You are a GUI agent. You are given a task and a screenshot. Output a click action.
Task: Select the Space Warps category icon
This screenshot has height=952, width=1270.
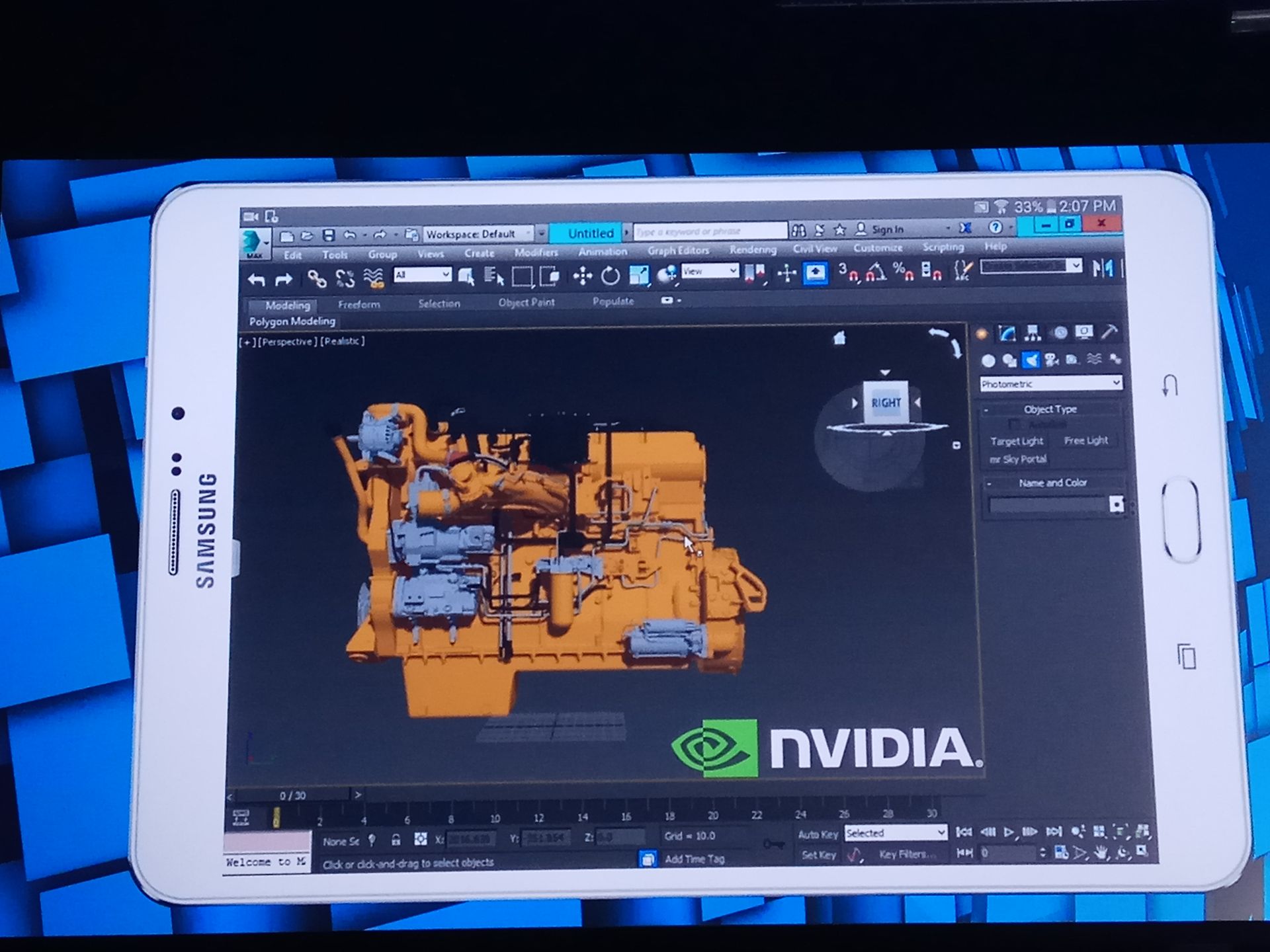(x=1094, y=359)
